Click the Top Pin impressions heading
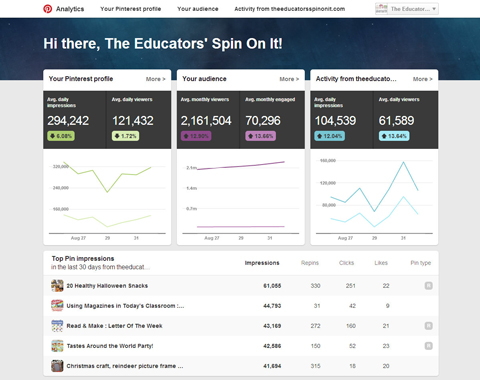This screenshot has height=380, width=480. click(83, 259)
